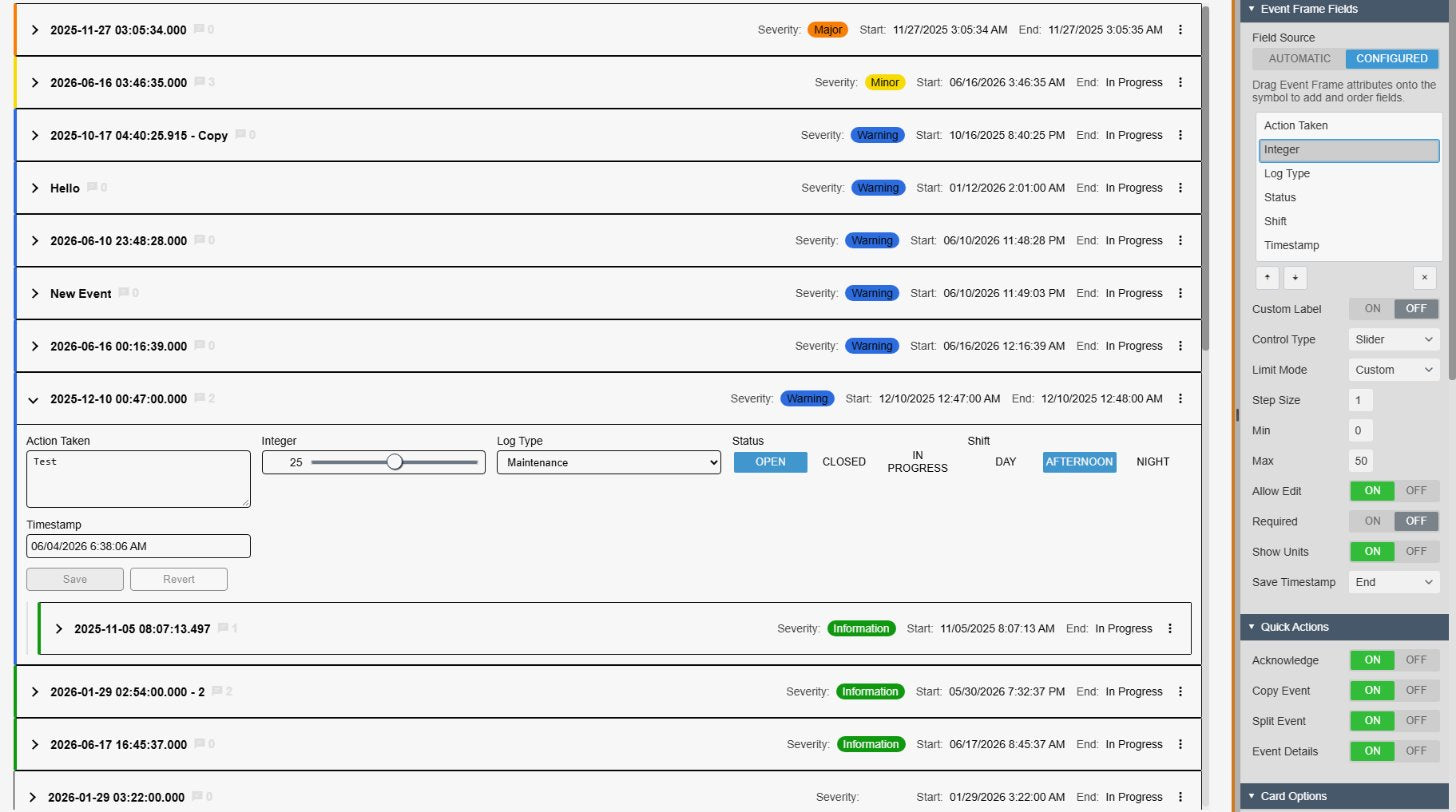Toggle the Show Units switch
This screenshot has width=1456, height=812.
(x=1394, y=551)
